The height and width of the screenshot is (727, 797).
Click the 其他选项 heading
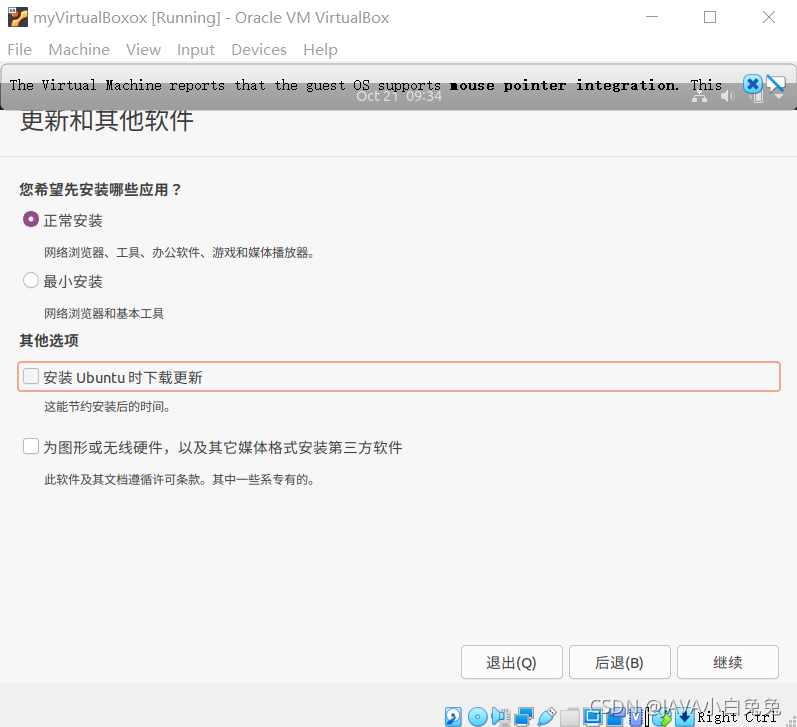(x=49, y=340)
